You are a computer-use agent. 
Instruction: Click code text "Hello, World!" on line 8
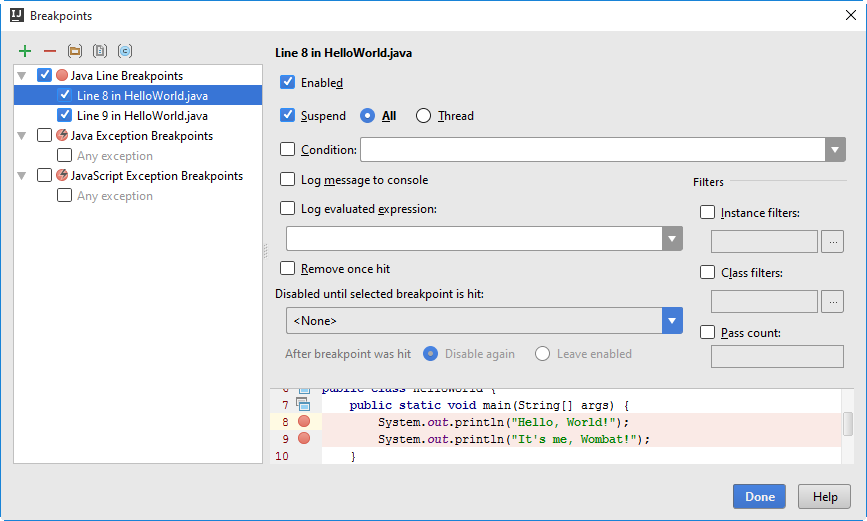(x=563, y=422)
